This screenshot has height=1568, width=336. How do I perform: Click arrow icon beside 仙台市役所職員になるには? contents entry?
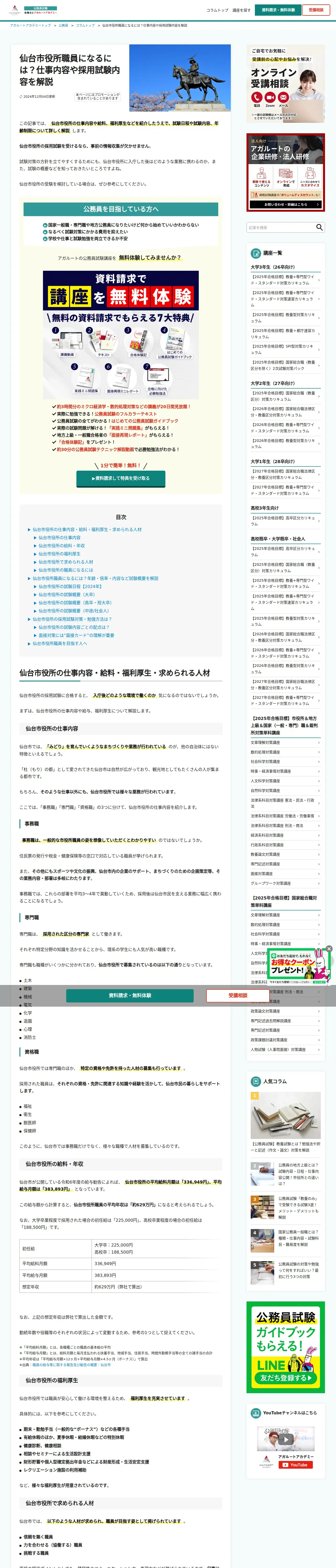click(29, 578)
